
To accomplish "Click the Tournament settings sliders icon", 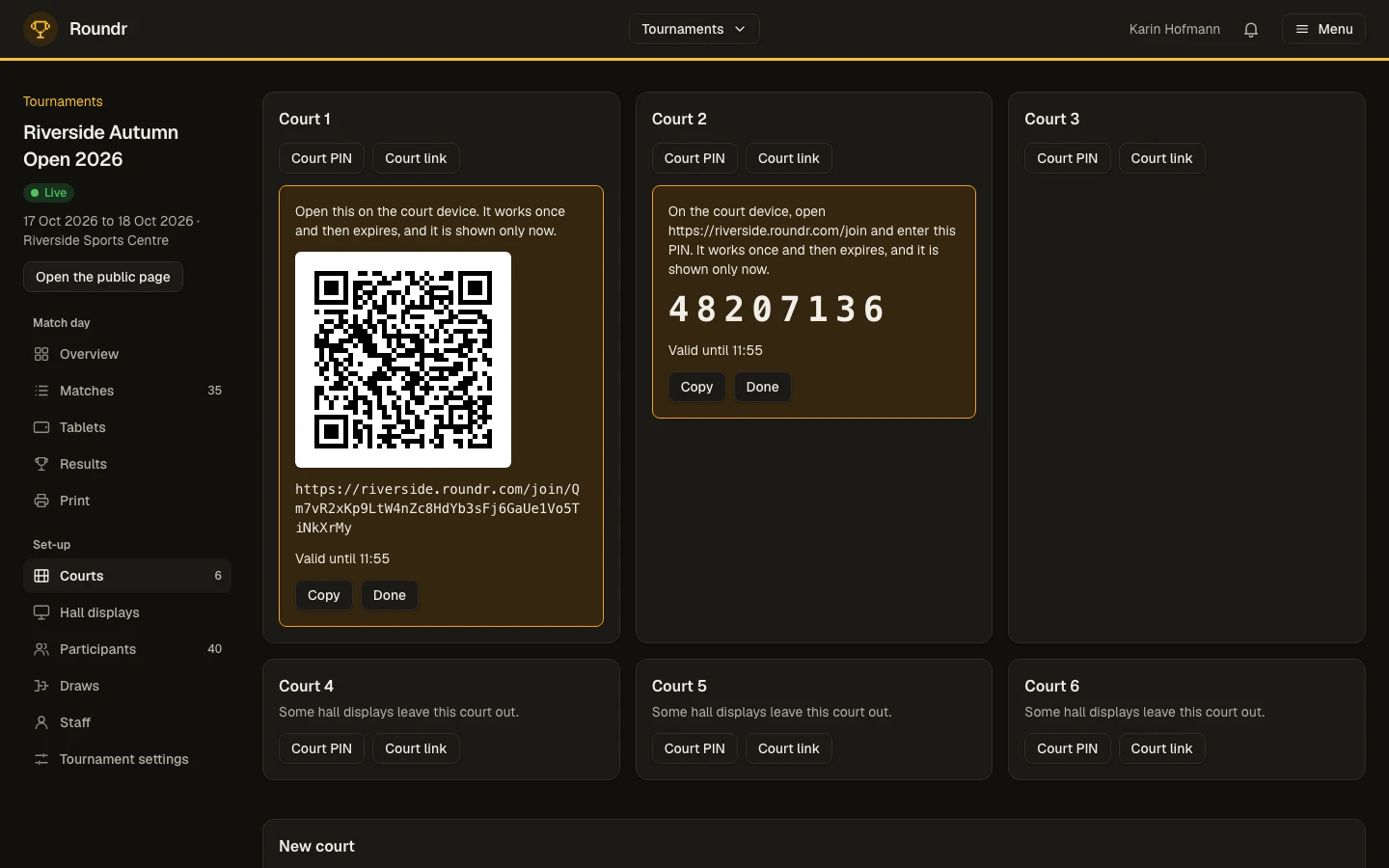I will click(41, 759).
